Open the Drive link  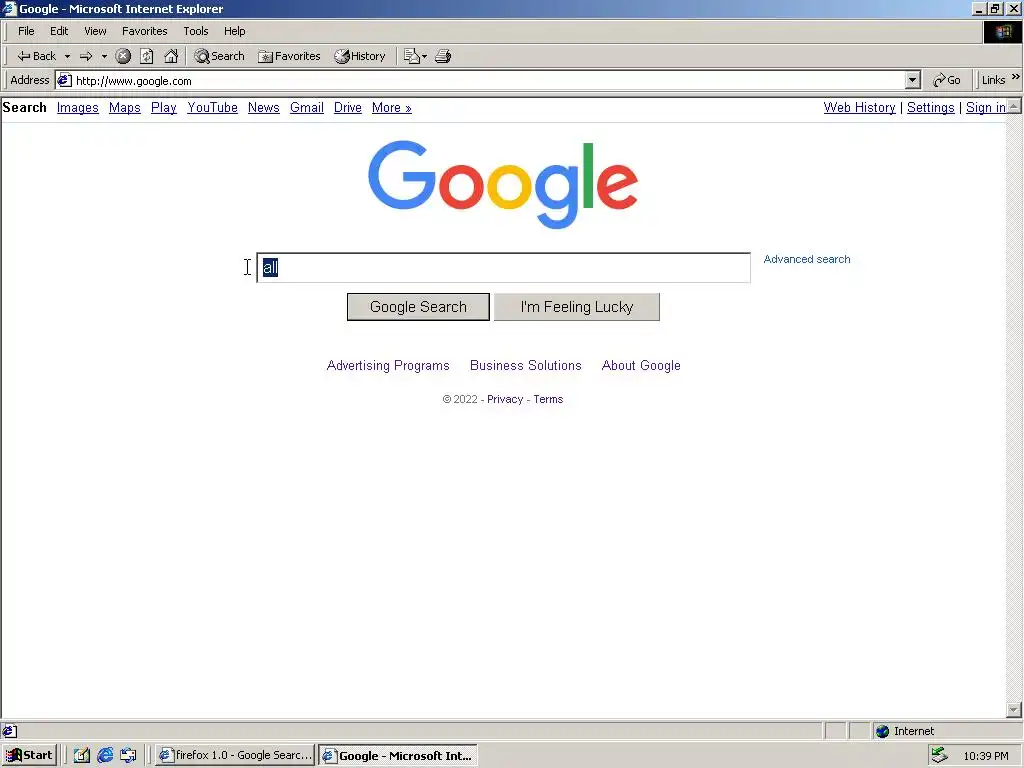pos(347,108)
